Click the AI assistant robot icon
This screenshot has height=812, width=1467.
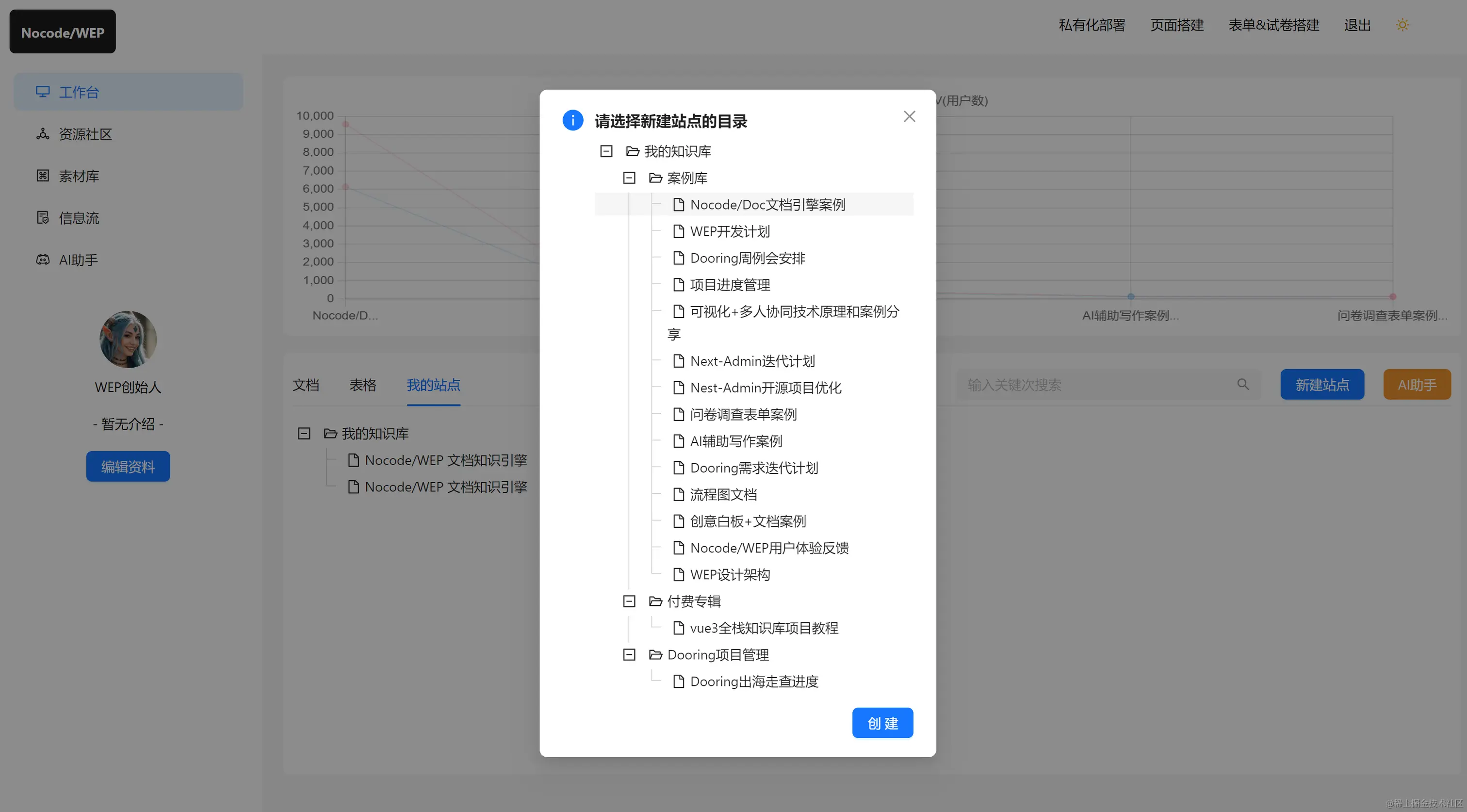(x=43, y=260)
